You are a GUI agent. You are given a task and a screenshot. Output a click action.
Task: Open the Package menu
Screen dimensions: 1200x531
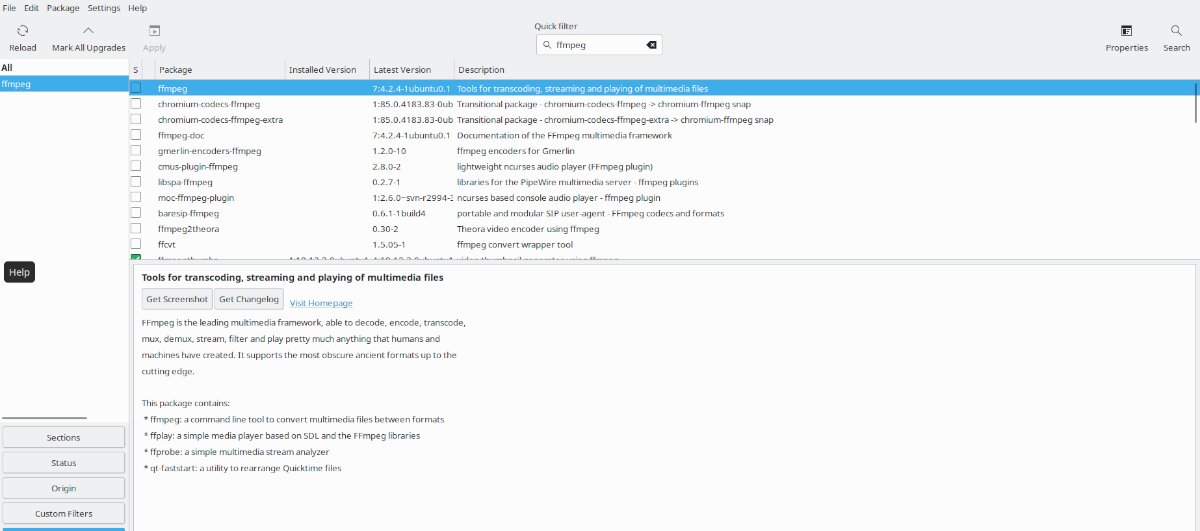pos(63,7)
